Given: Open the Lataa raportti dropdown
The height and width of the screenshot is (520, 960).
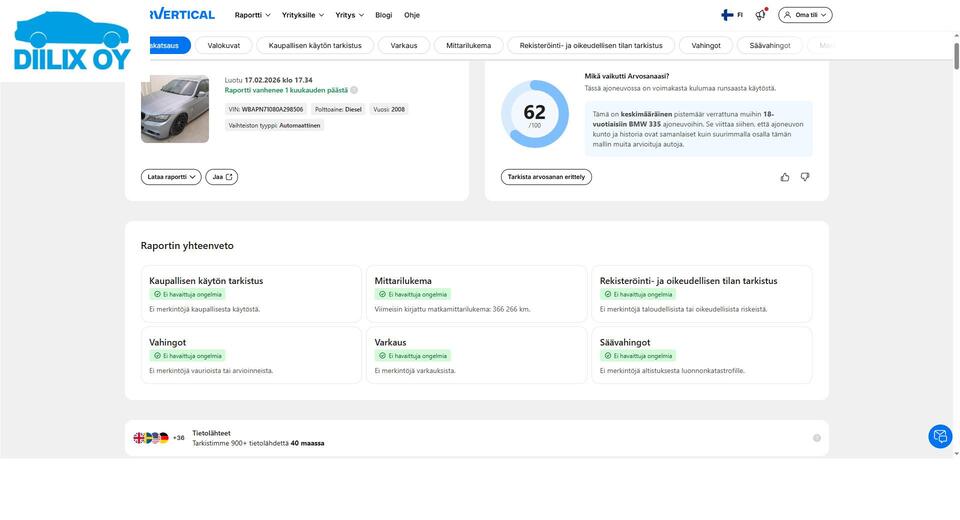Looking at the screenshot, I should coord(171,177).
